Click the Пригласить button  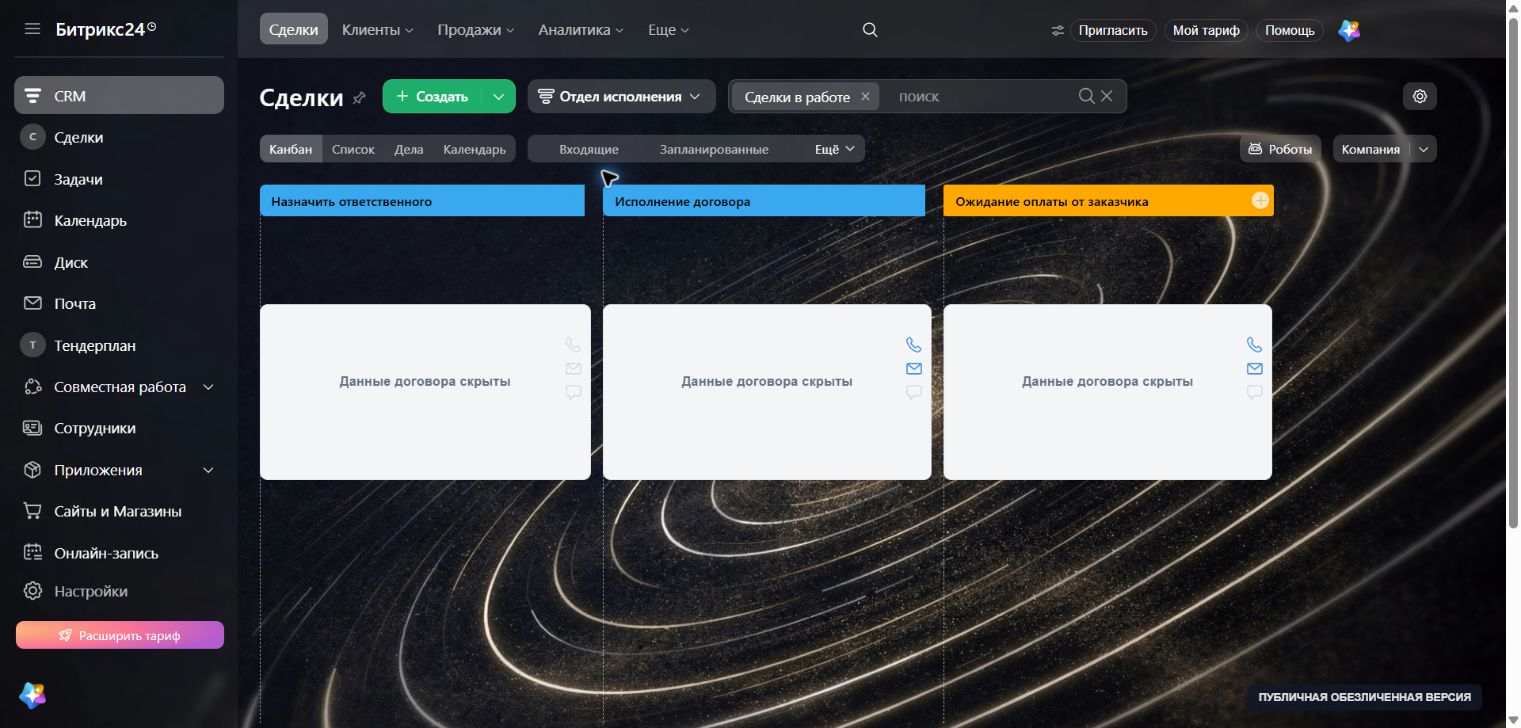(x=1113, y=30)
